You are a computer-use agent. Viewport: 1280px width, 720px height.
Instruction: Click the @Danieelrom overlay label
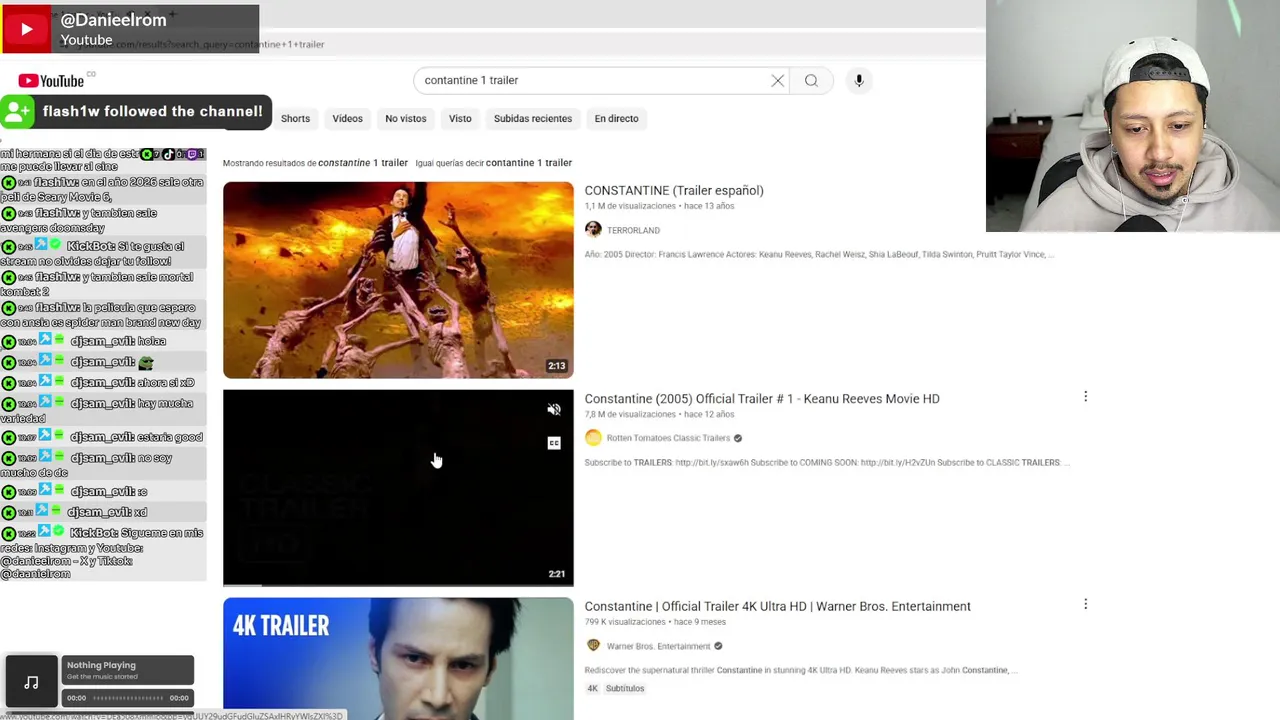point(113,20)
